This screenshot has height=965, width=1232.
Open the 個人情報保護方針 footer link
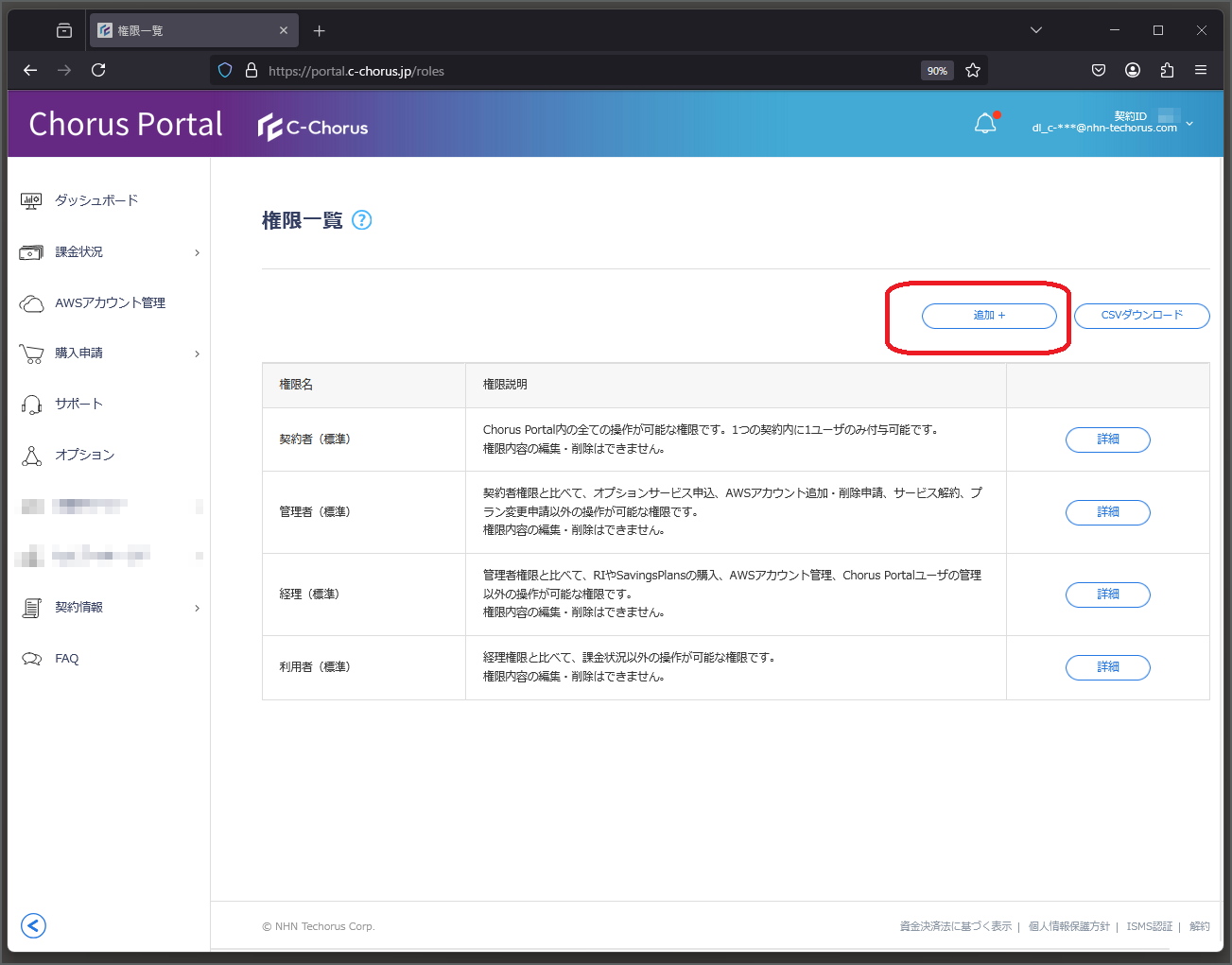(1069, 926)
